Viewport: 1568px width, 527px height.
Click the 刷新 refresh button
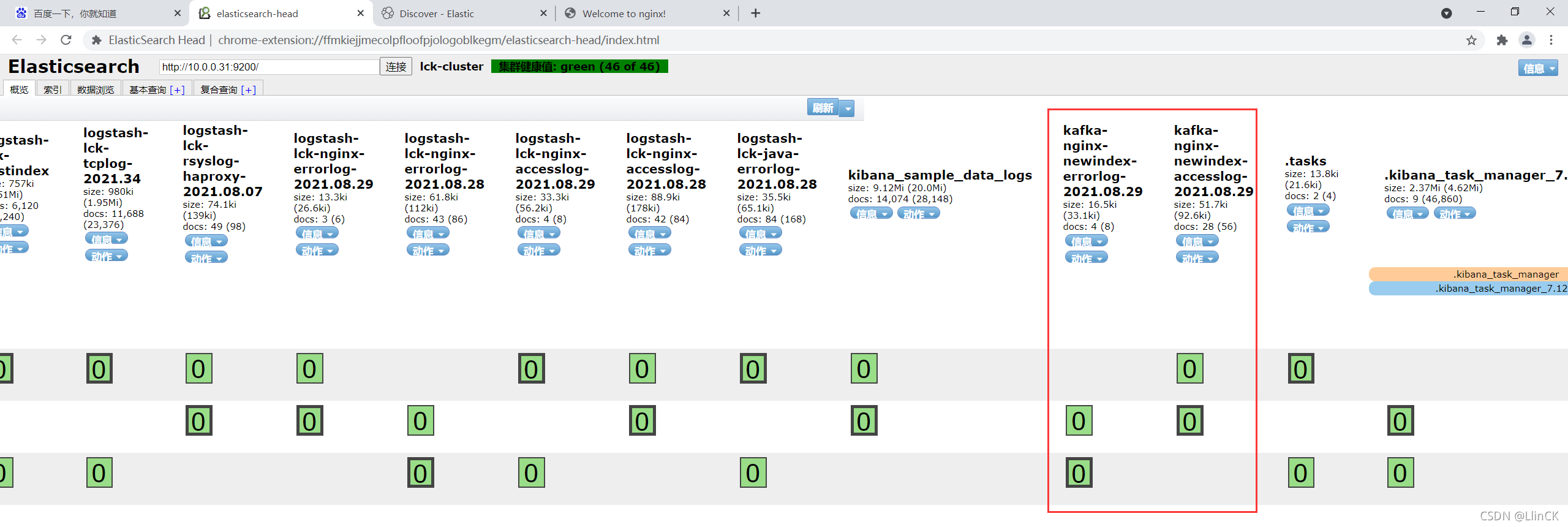(x=823, y=108)
